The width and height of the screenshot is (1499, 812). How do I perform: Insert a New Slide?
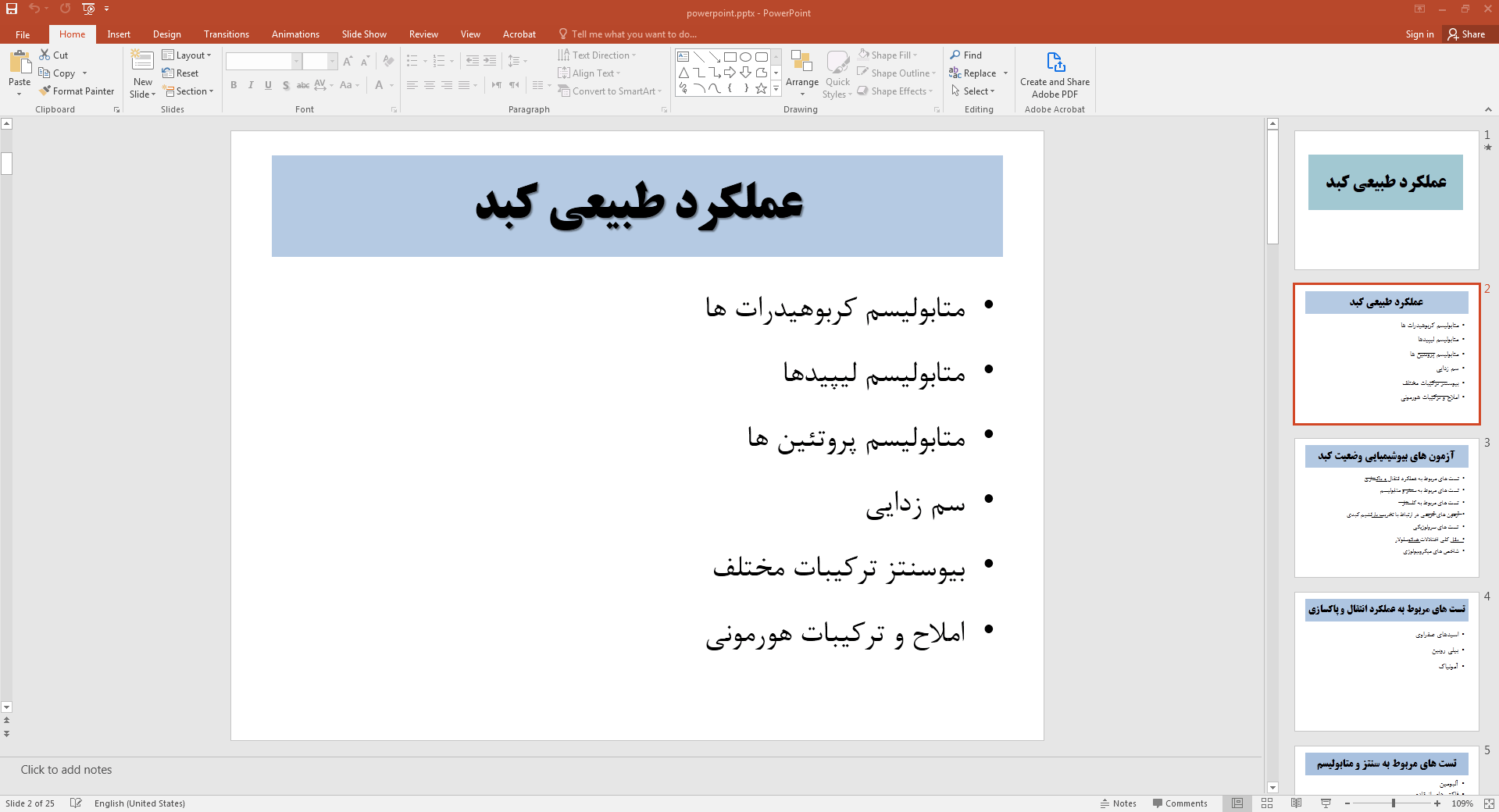pos(143,74)
